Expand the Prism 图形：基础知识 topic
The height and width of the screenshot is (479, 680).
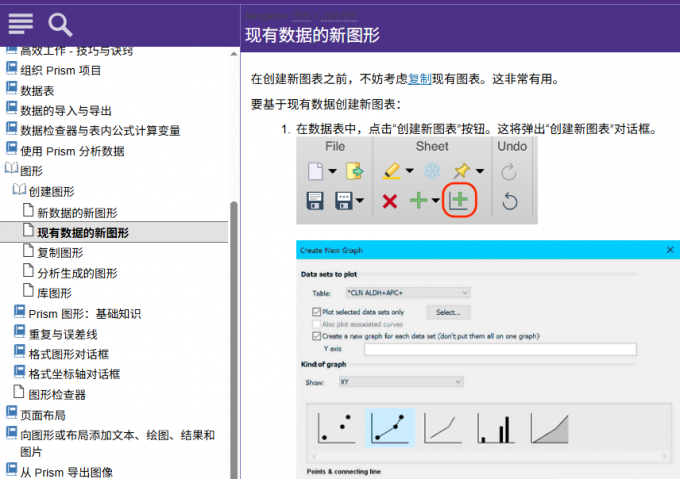tap(84, 314)
